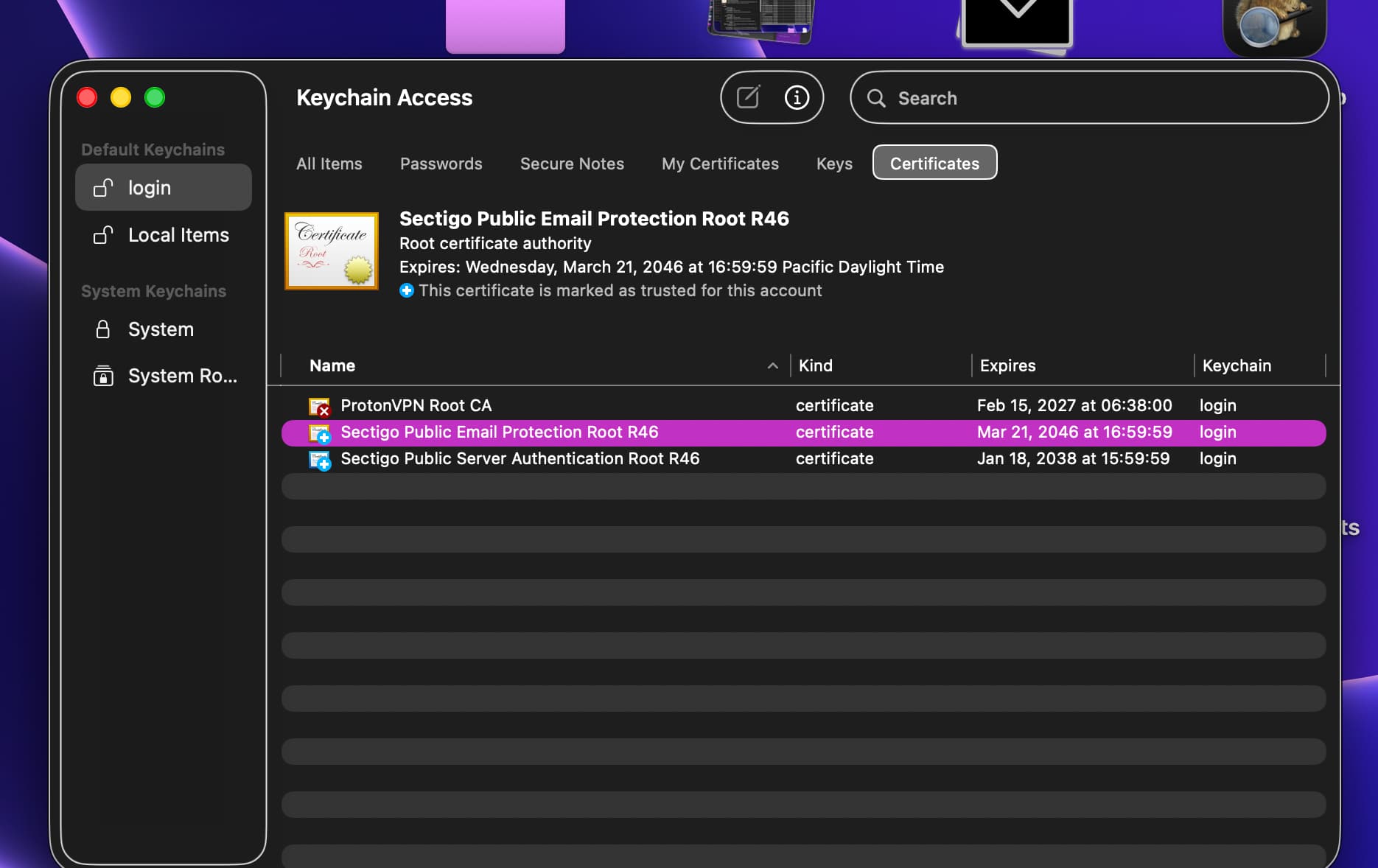Click the compose new note icon

[748, 97]
